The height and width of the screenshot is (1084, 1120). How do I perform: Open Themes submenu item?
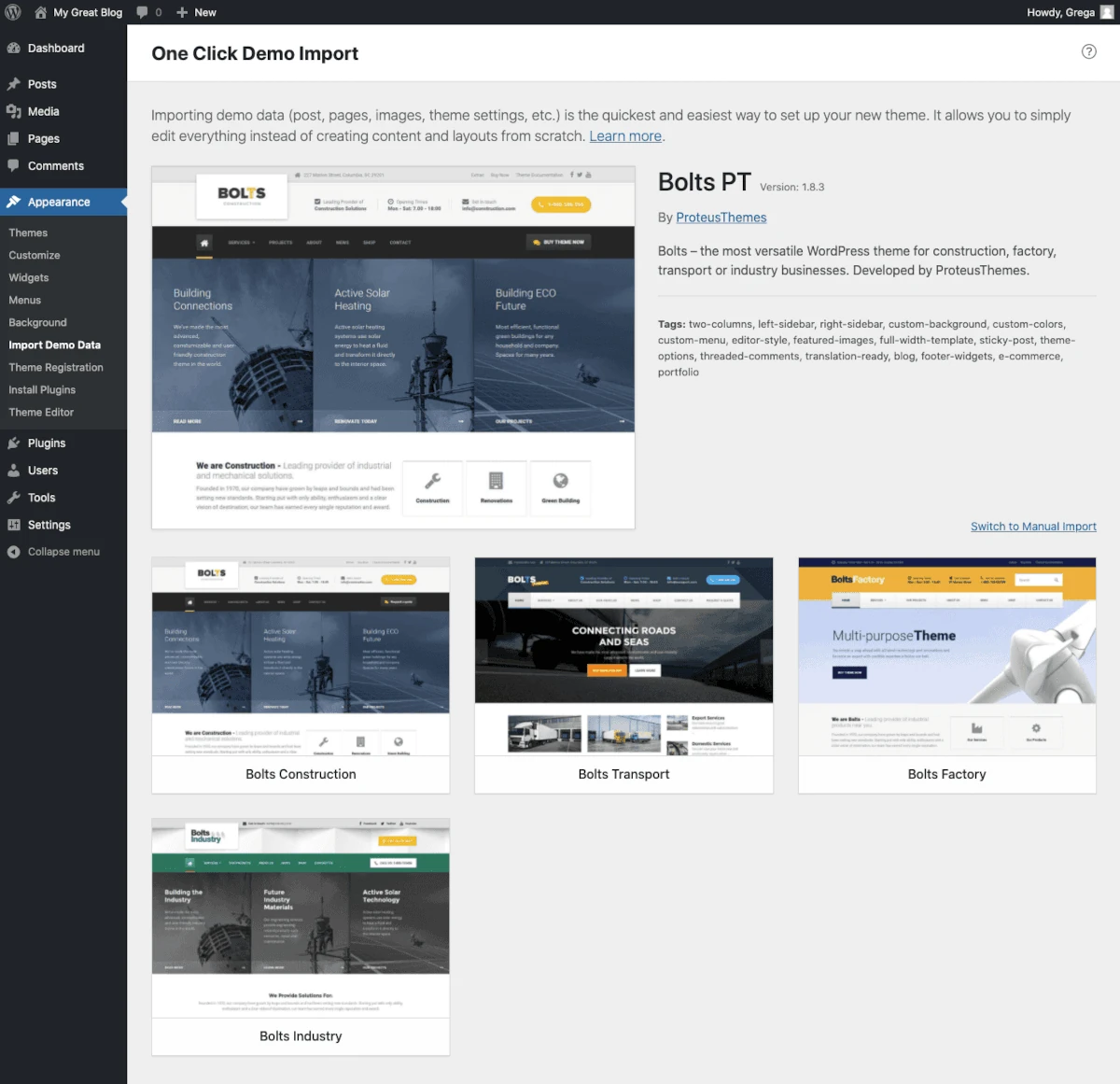click(x=28, y=232)
